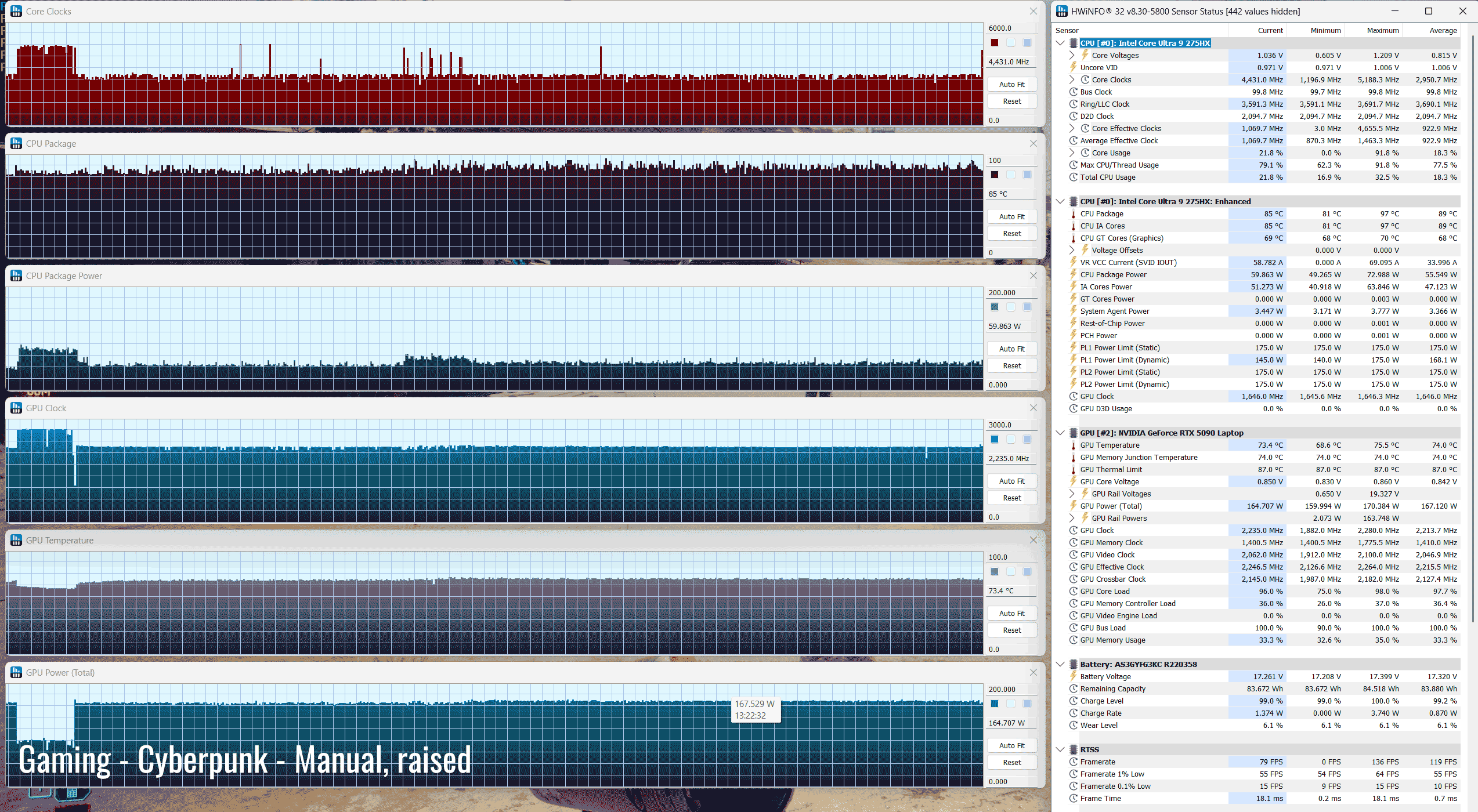Expand the Core Voltages sensor group

tap(1072, 55)
